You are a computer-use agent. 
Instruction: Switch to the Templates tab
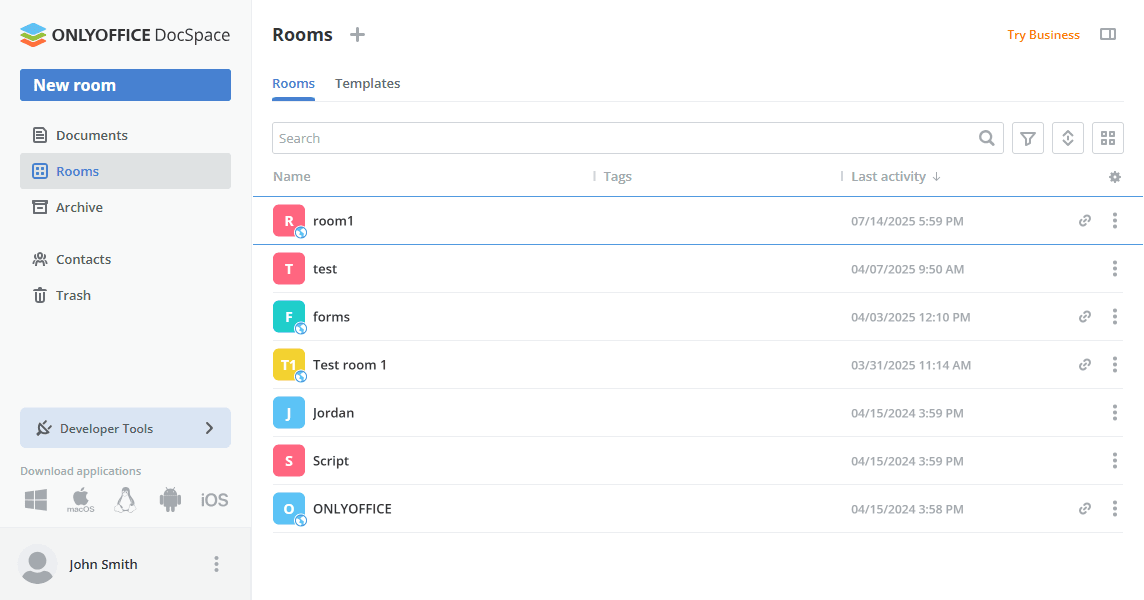click(x=367, y=84)
